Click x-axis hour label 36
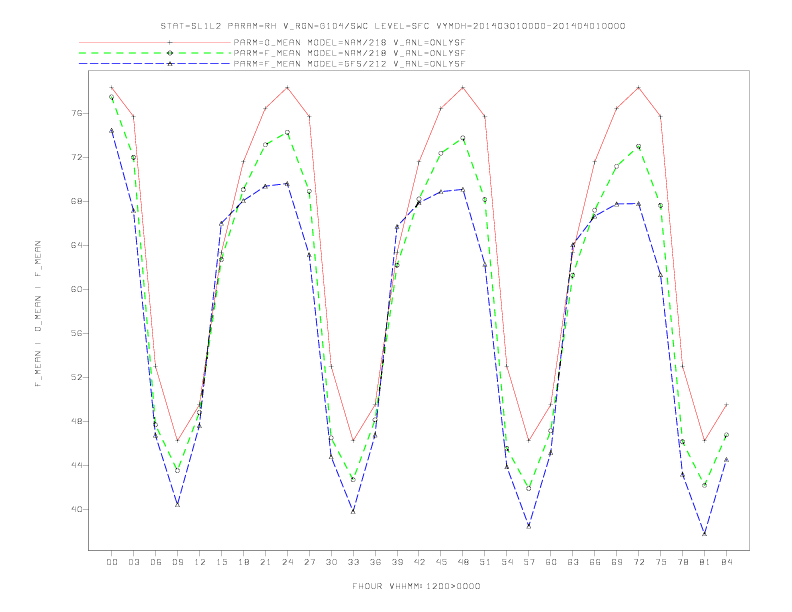792x612 pixels. pyautogui.click(x=375, y=562)
